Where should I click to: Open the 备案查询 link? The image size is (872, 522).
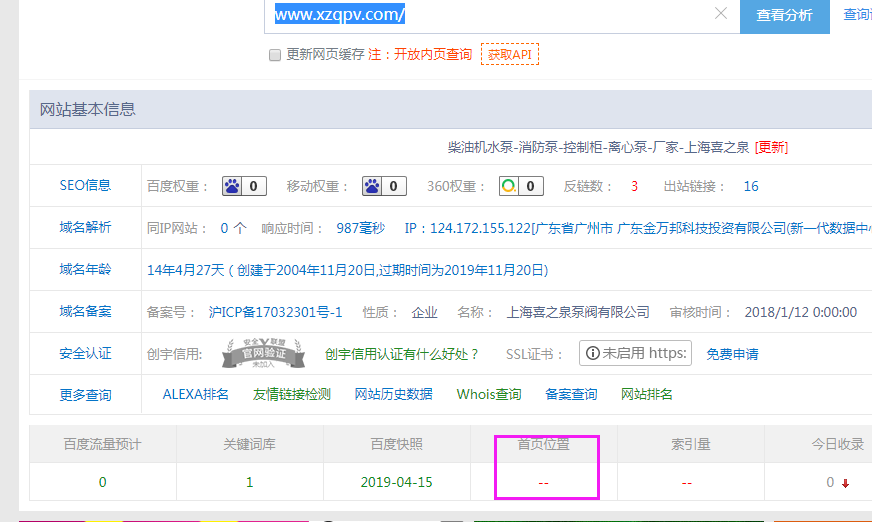571,395
